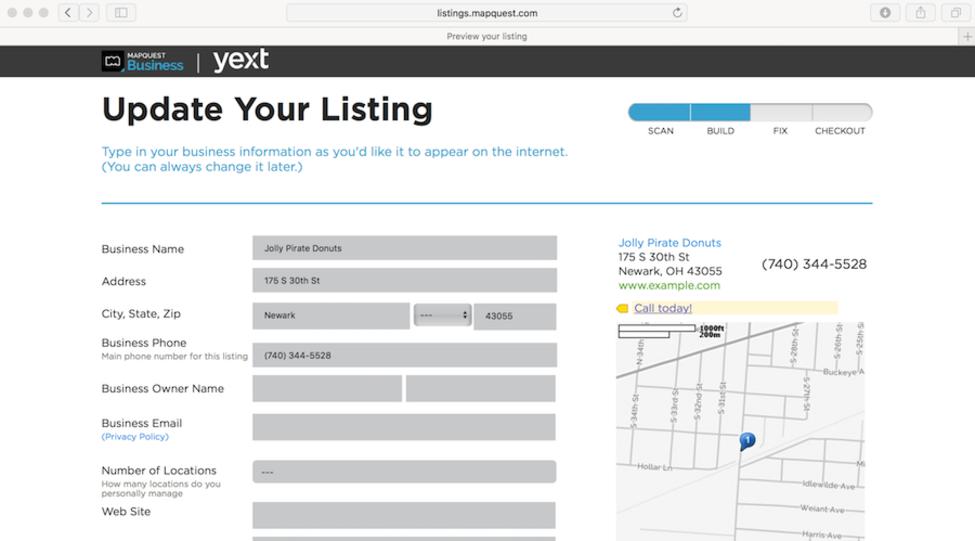Click the 'Business Owner Name' label
The width and height of the screenshot is (975, 541).
click(162, 389)
